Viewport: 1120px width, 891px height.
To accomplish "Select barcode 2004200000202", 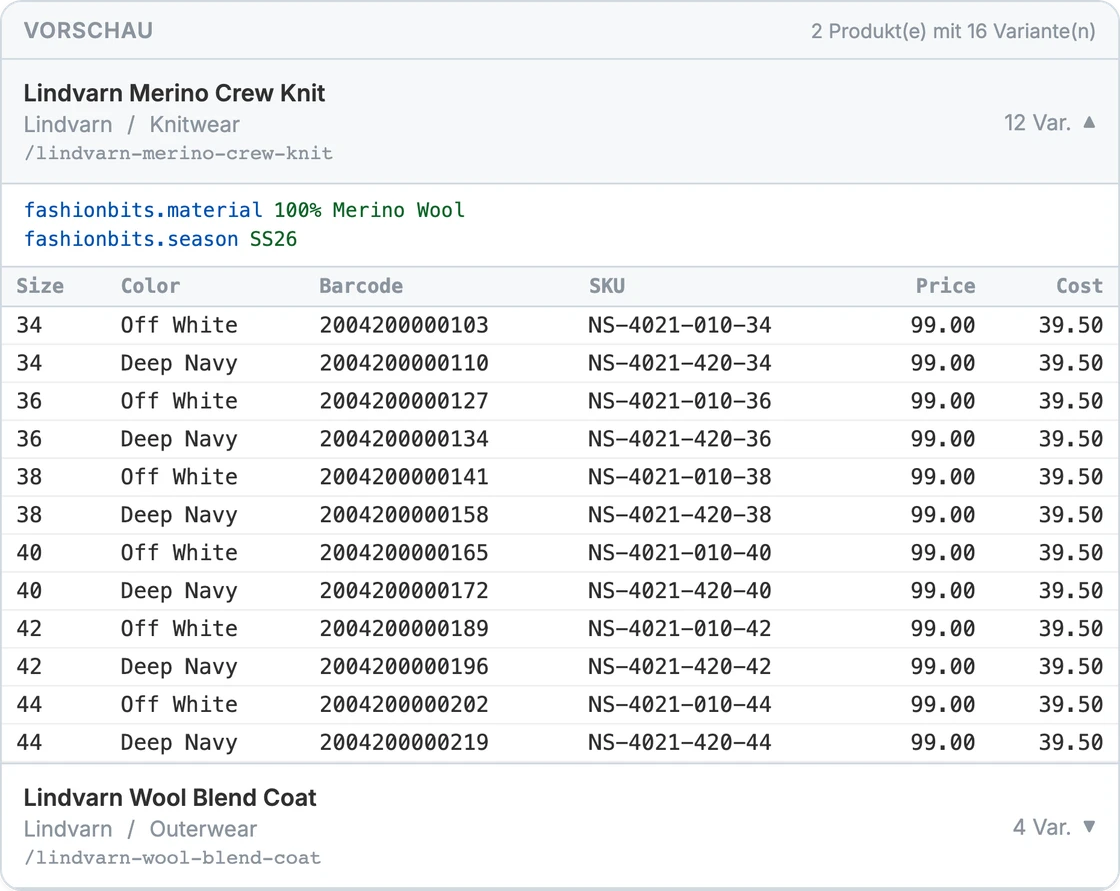I will coord(404,704).
